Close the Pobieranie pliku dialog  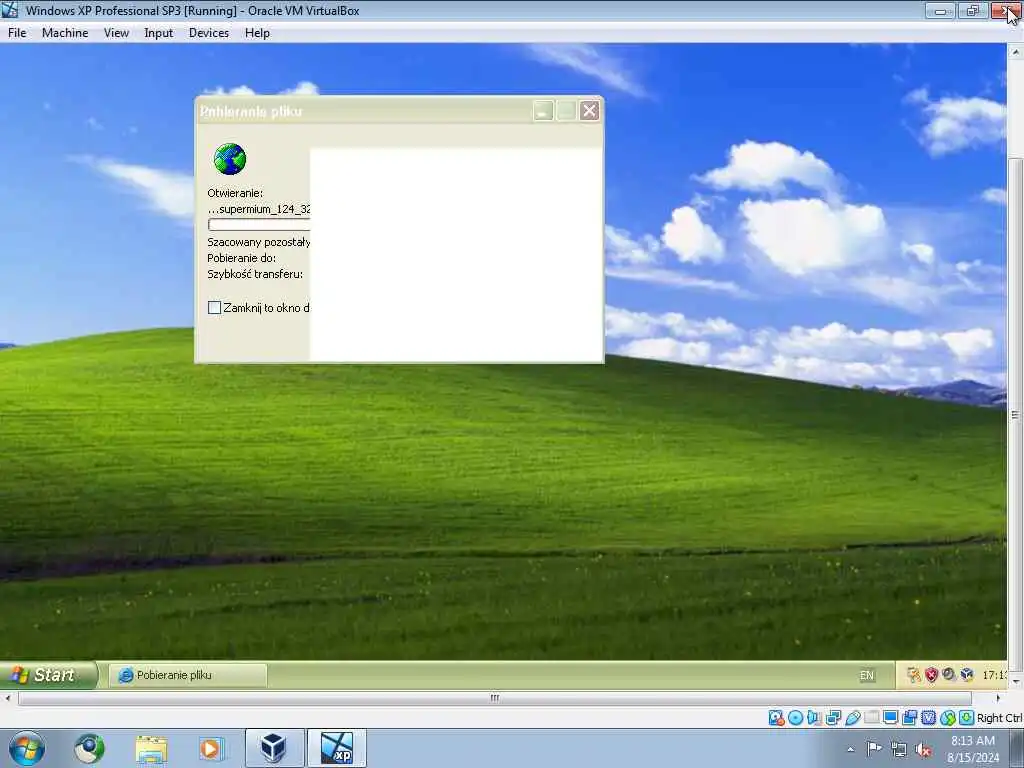(589, 111)
